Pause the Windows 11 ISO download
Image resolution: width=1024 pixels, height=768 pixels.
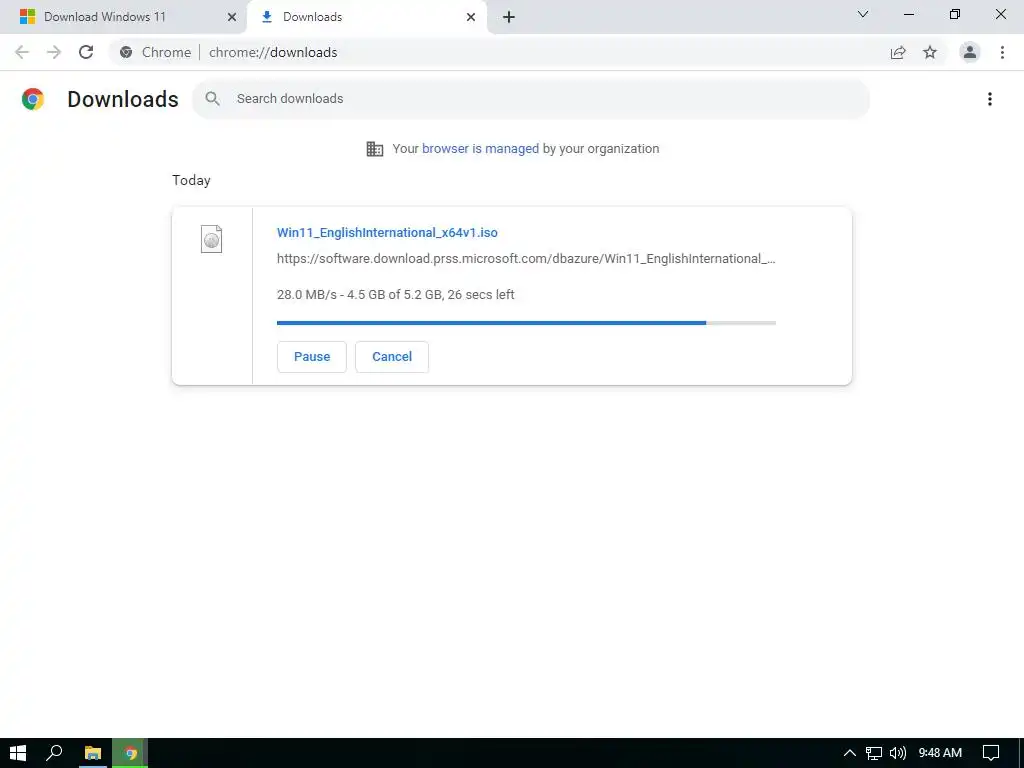pyautogui.click(x=312, y=357)
